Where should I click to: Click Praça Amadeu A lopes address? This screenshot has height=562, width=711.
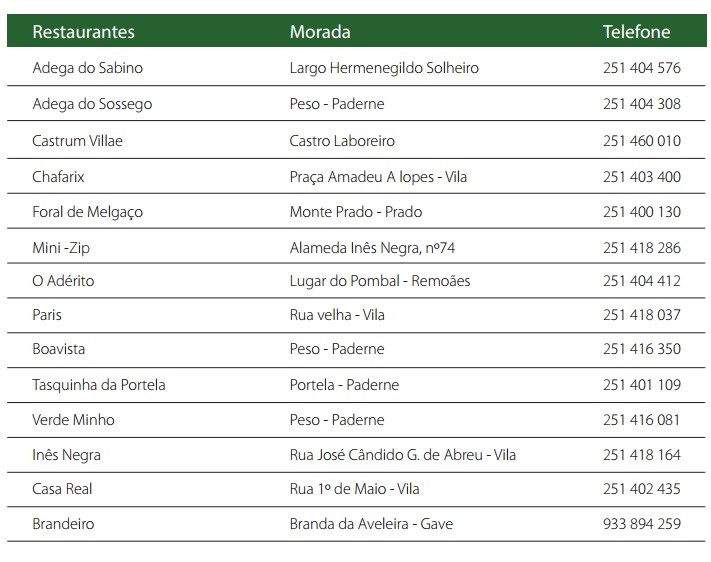click(378, 177)
